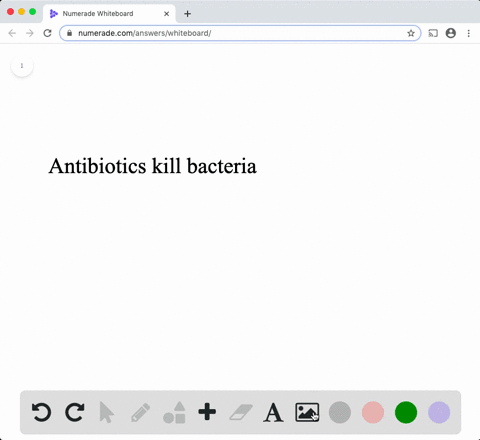480x440 pixels.
Task: View site info via lock icon
Action: 69,33
